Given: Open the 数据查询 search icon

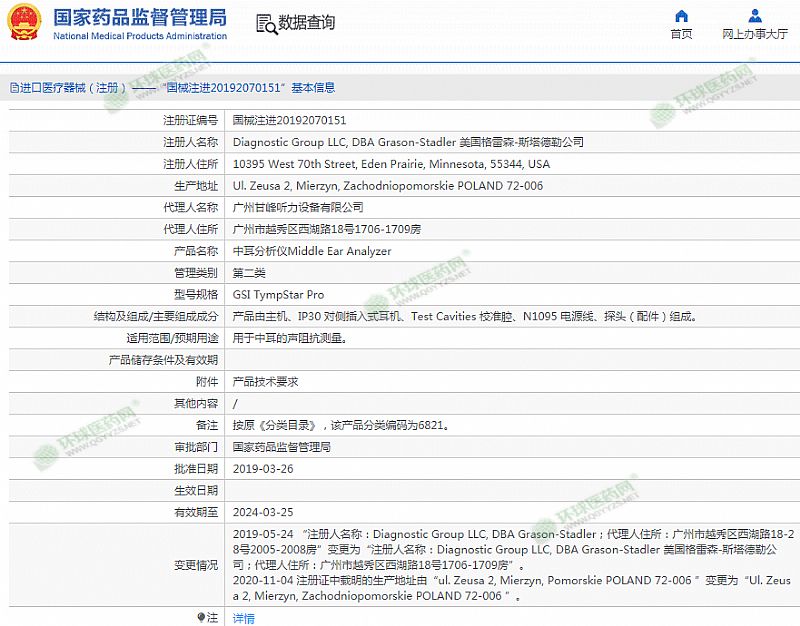Looking at the screenshot, I should coord(265,24).
